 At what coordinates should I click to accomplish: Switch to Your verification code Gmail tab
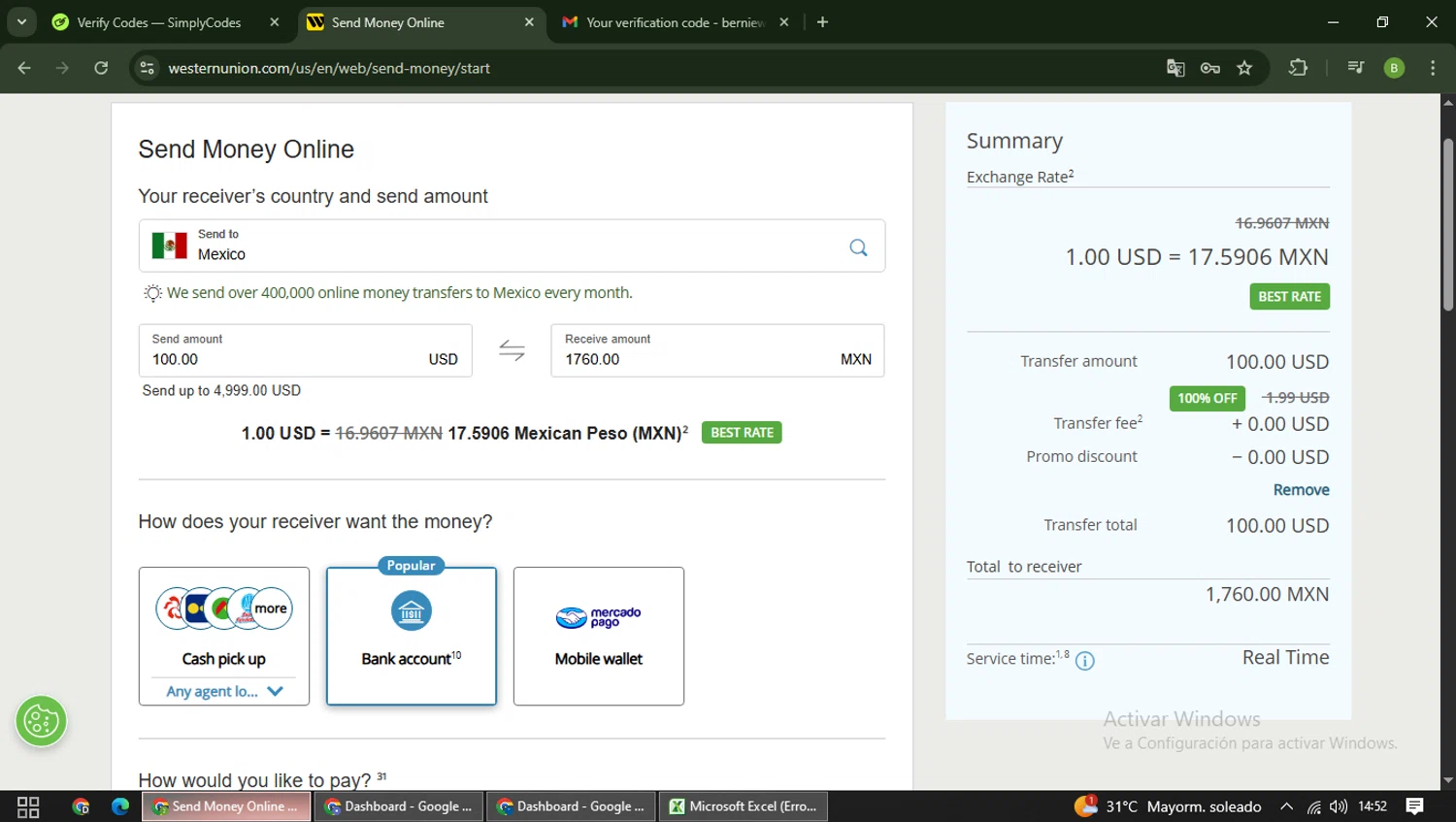coord(675,22)
